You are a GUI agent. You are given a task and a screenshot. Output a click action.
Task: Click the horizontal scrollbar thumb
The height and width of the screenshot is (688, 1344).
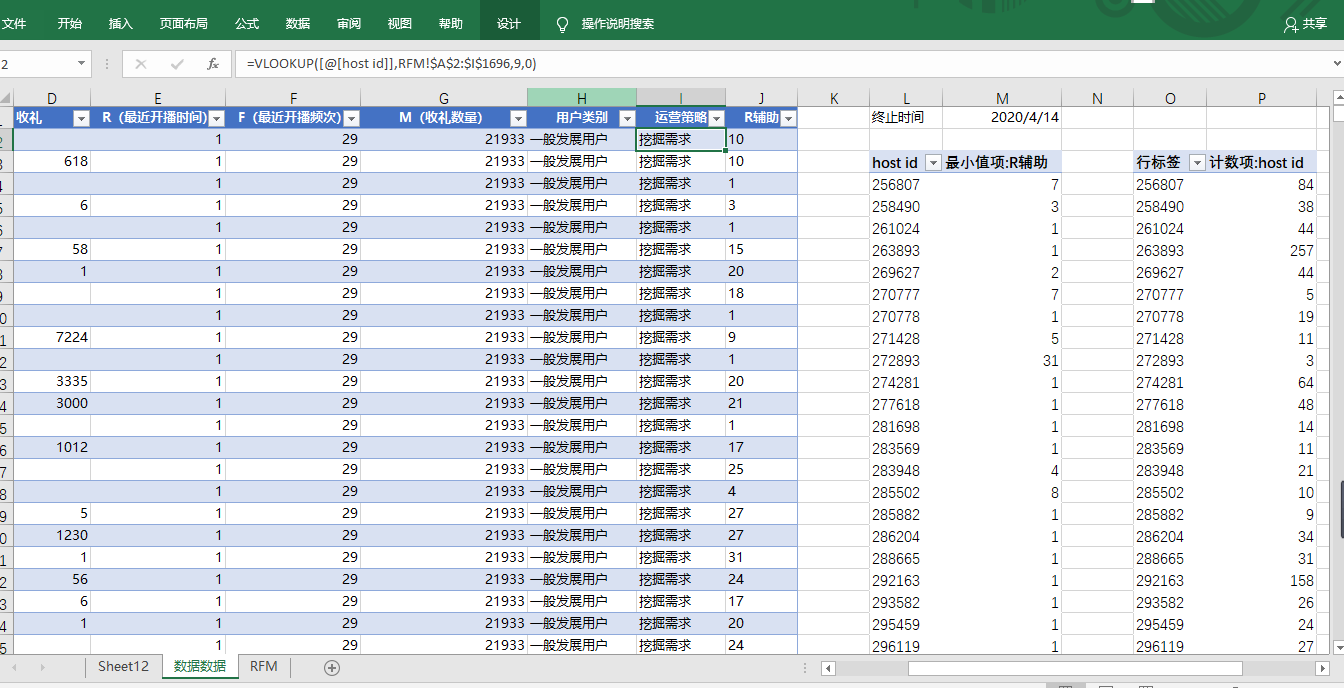(x=1074, y=668)
